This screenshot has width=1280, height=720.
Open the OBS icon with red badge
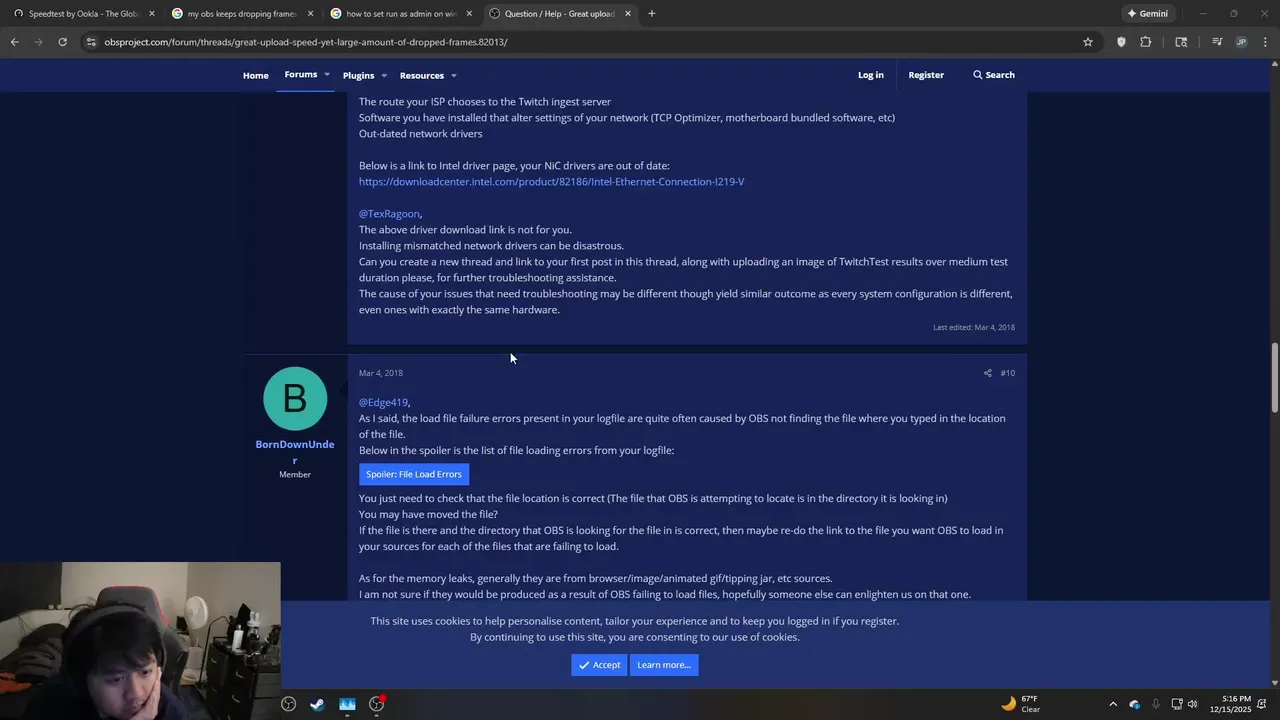click(377, 704)
